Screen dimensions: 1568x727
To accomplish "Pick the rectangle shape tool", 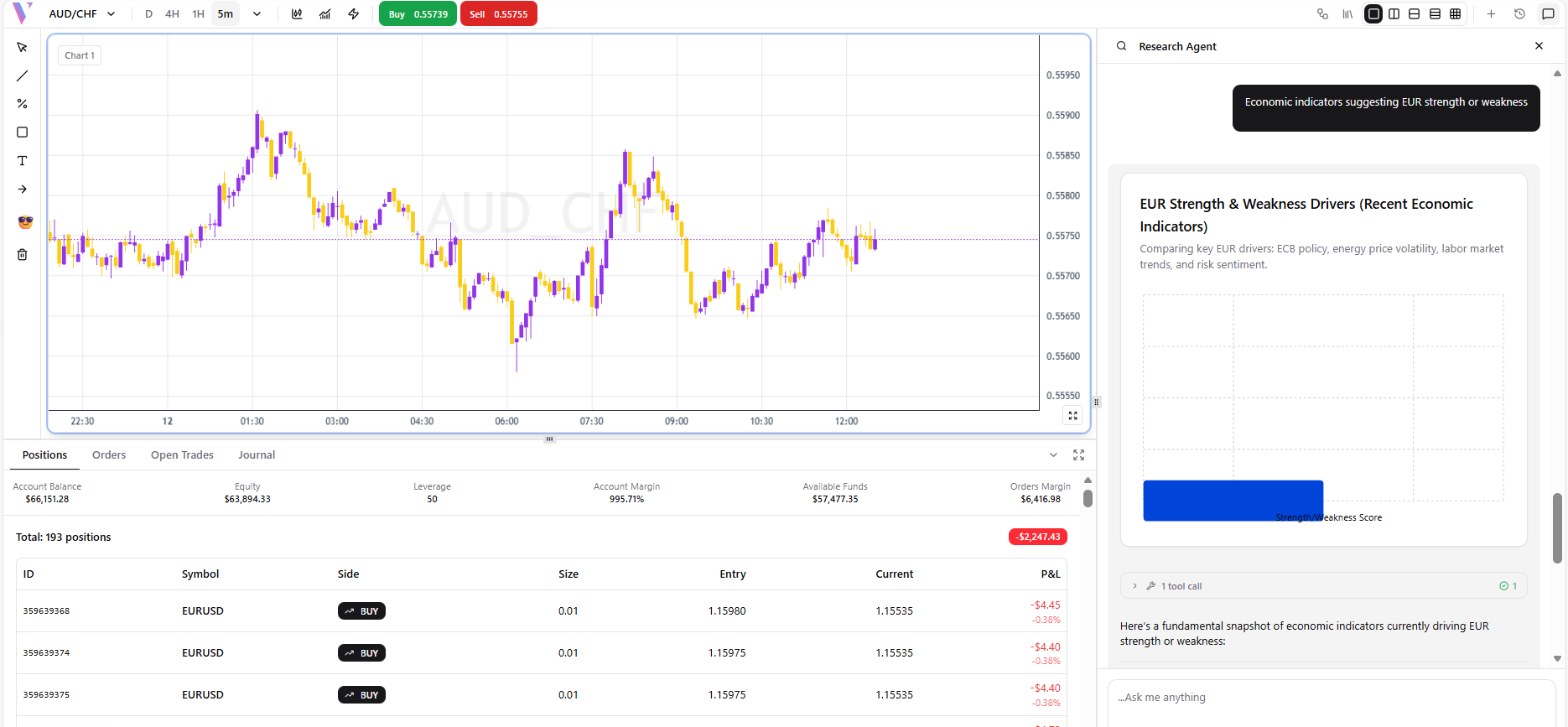I will pos(23,132).
